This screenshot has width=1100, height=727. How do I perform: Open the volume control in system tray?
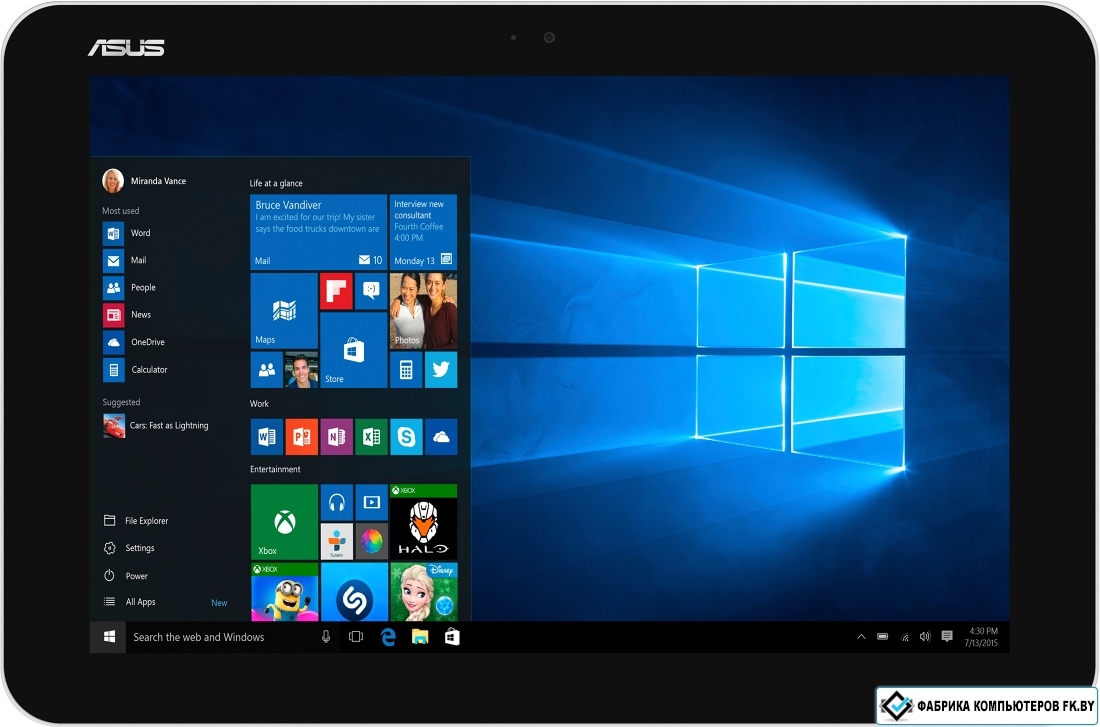[x=925, y=637]
